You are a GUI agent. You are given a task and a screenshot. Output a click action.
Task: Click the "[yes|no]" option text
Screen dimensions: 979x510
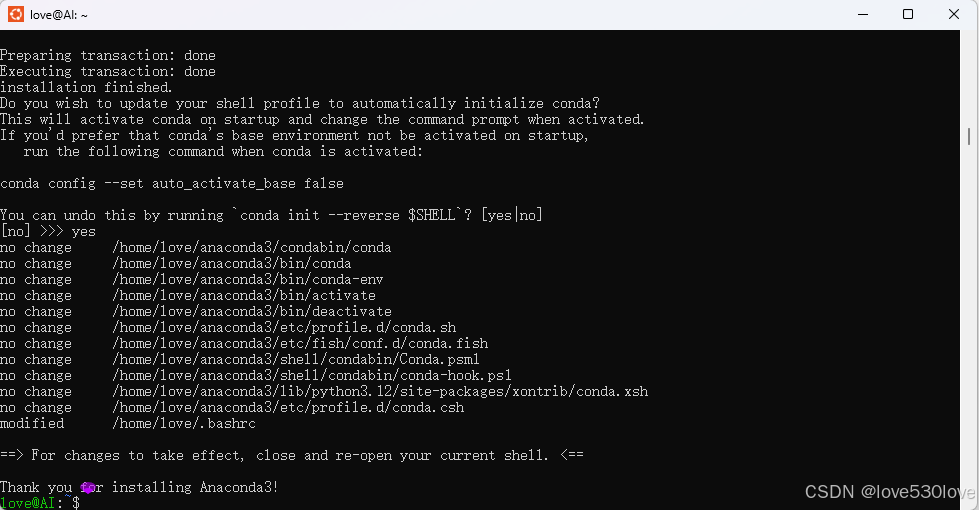click(x=512, y=215)
